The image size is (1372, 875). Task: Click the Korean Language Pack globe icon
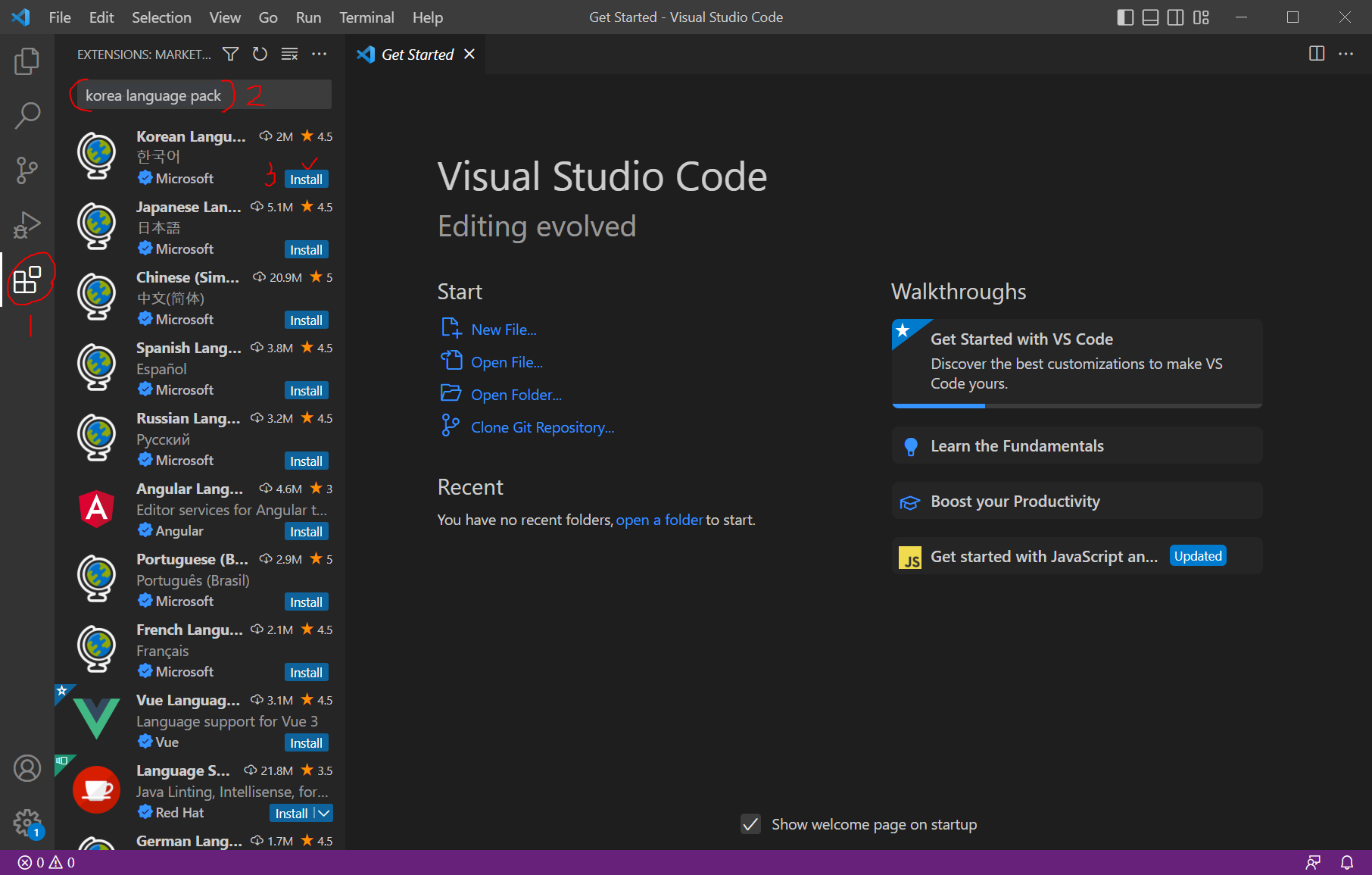pos(97,156)
